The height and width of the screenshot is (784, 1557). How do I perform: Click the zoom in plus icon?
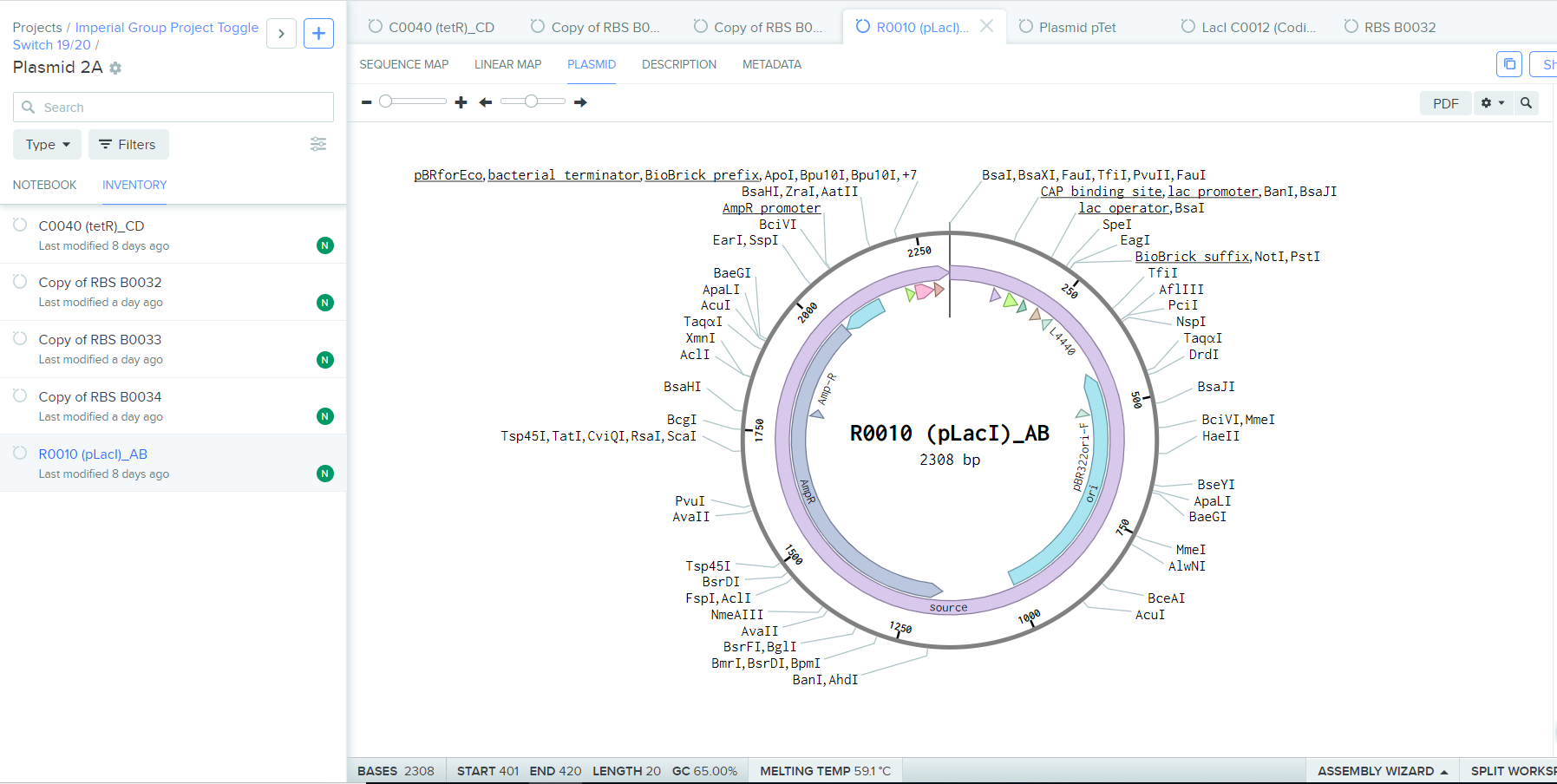[461, 102]
